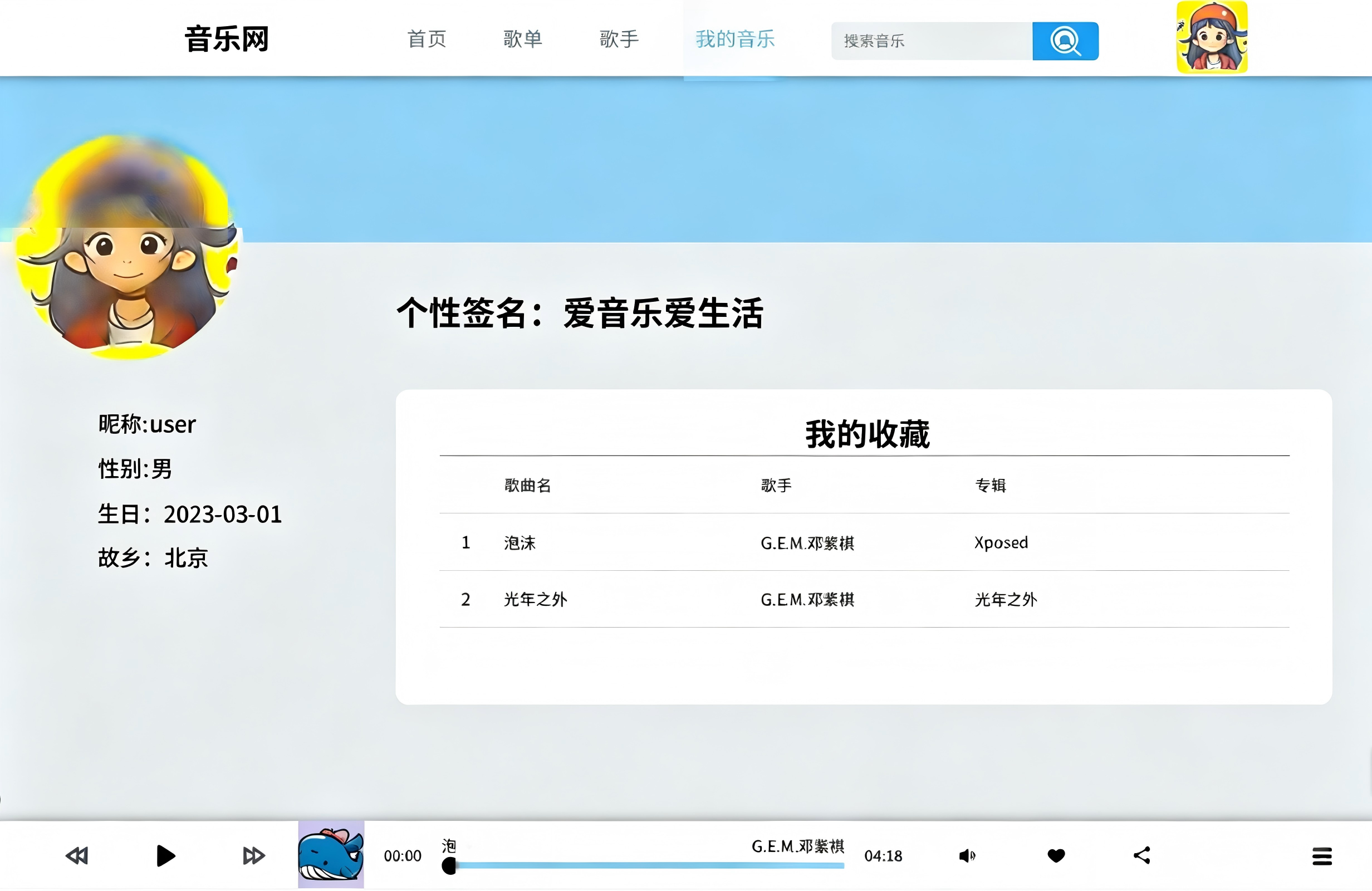Click the 歌曲名 column header
Viewport: 1372px width, 891px height.
click(527, 486)
